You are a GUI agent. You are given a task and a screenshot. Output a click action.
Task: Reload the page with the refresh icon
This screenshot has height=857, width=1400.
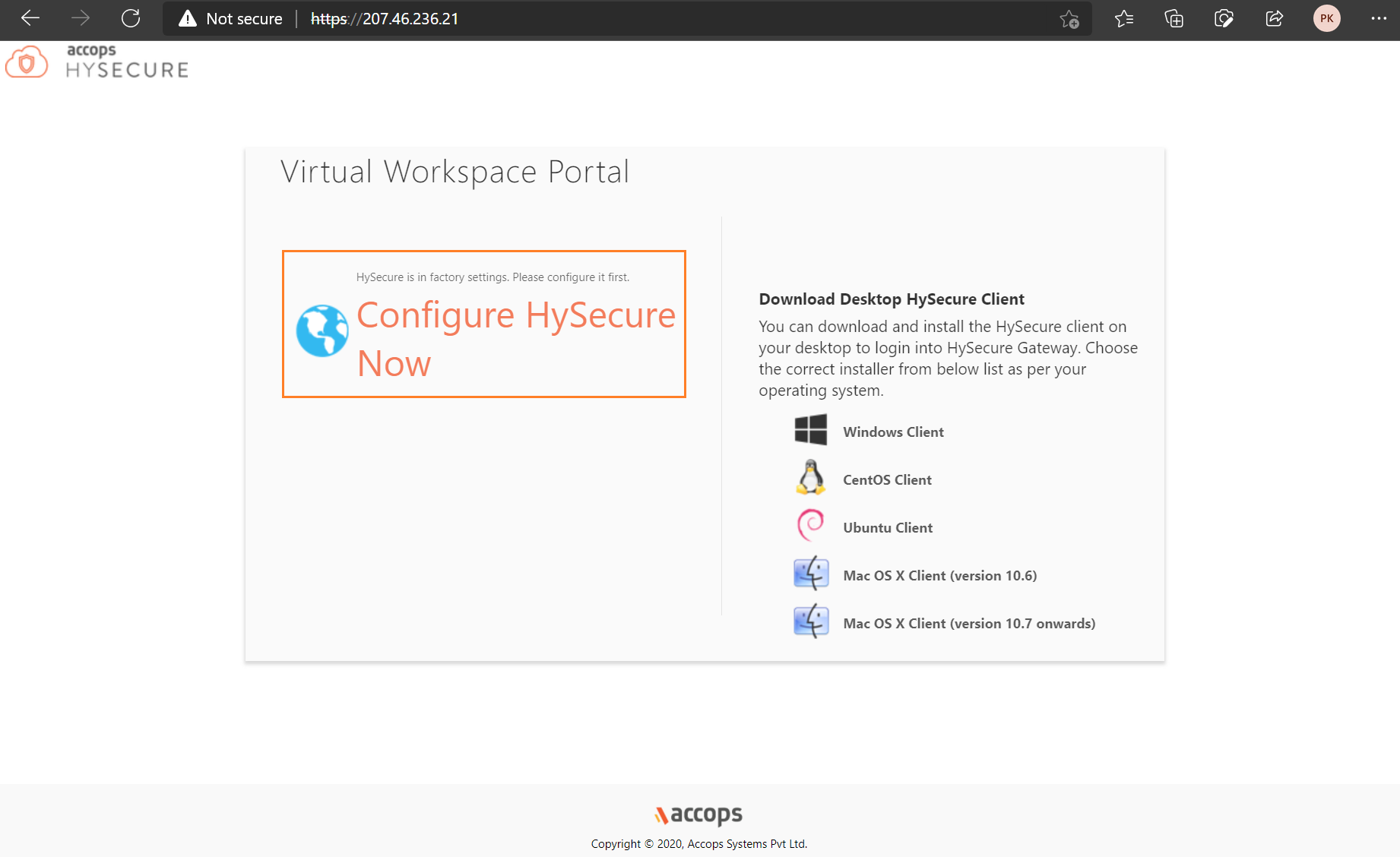click(x=131, y=18)
